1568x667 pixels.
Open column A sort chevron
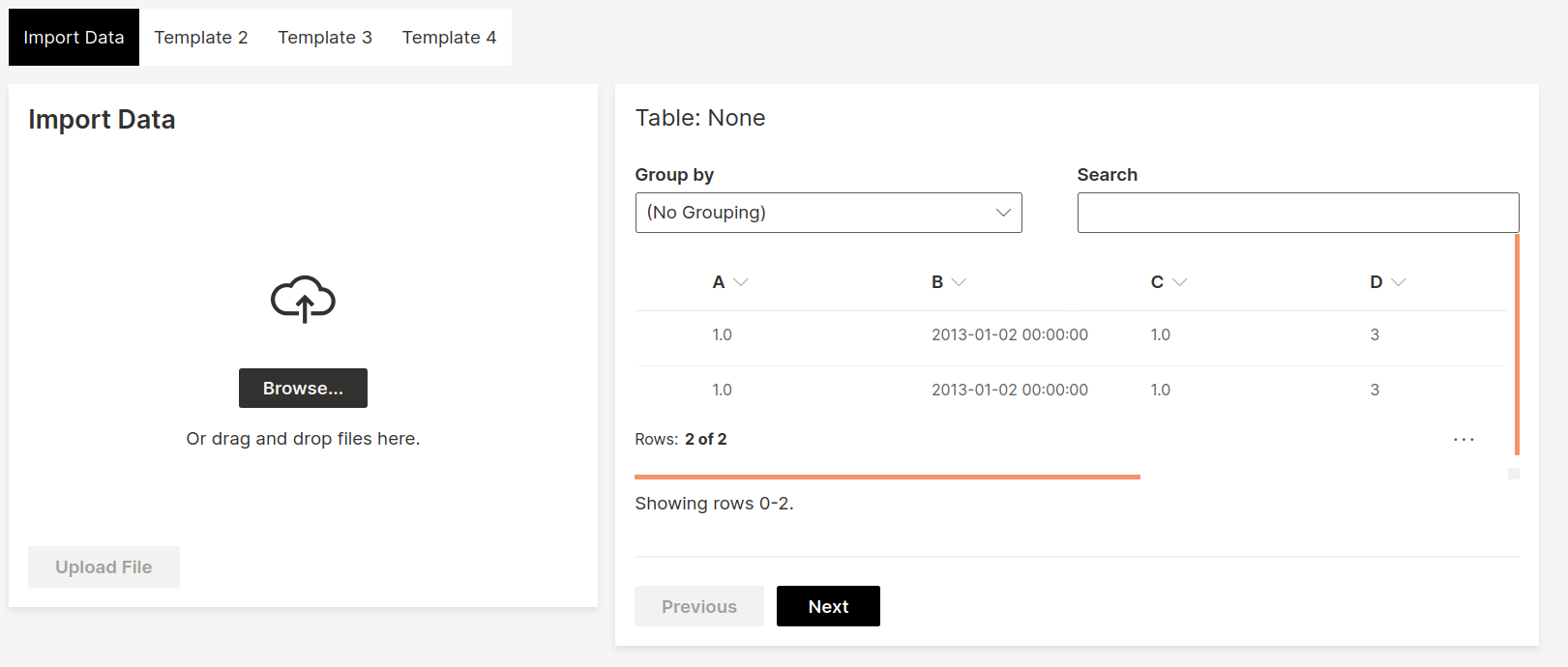741,282
